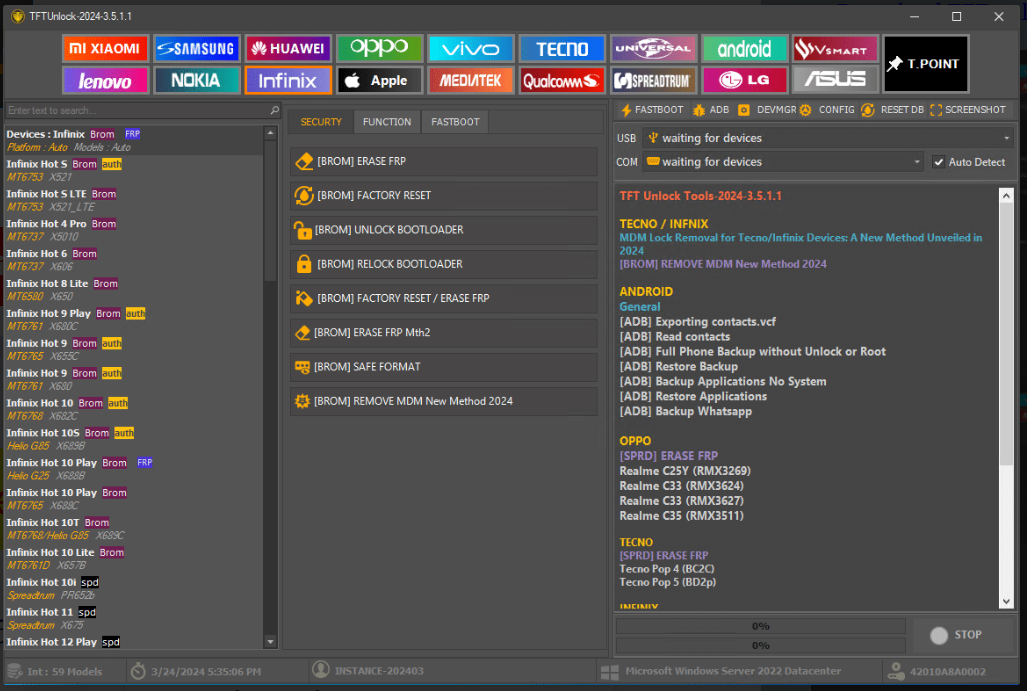
Task: Toggle the Auto Detect checkbox
Action: point(939,162)
